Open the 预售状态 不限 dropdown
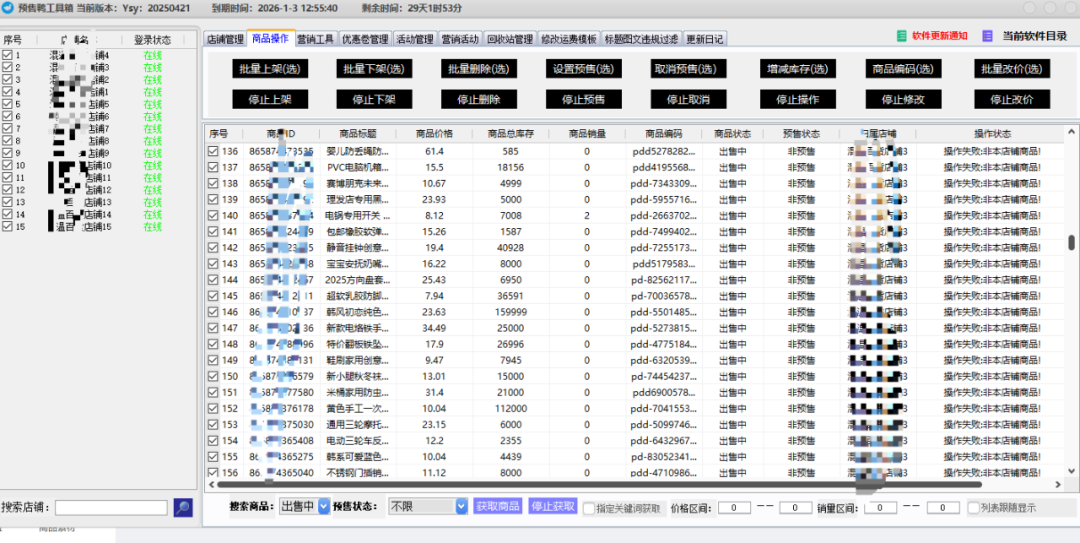1080x543 pixels. [x=428, y=506]
